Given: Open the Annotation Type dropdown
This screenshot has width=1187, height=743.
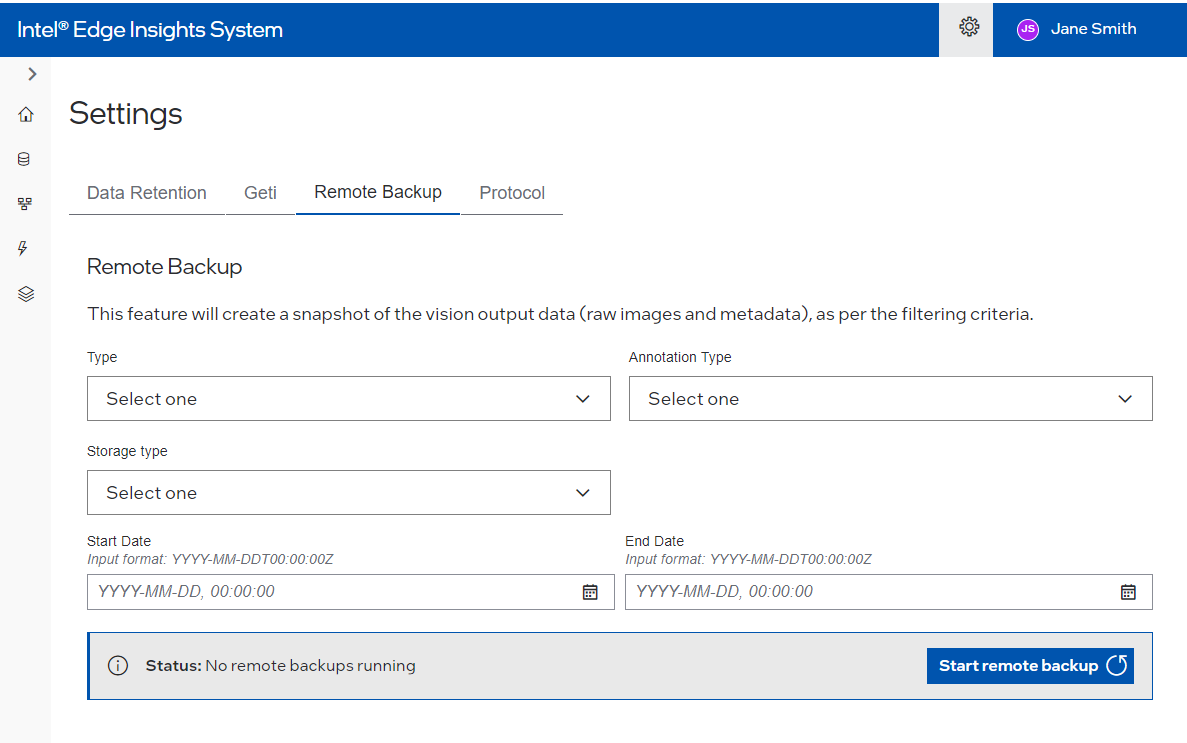Looking at the screenshot, I should (x=890, y=398).
